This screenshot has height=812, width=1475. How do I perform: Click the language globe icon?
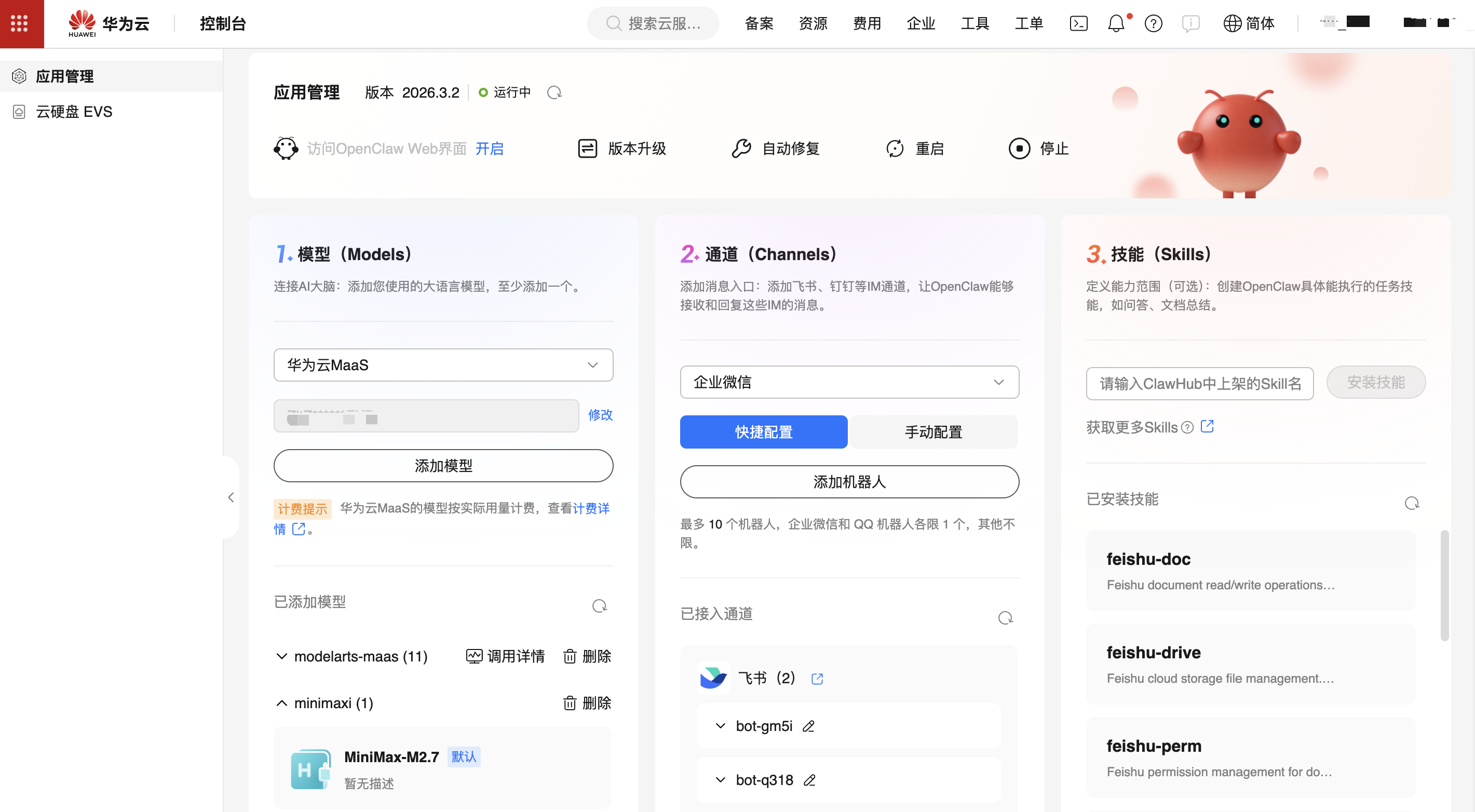1232,23
